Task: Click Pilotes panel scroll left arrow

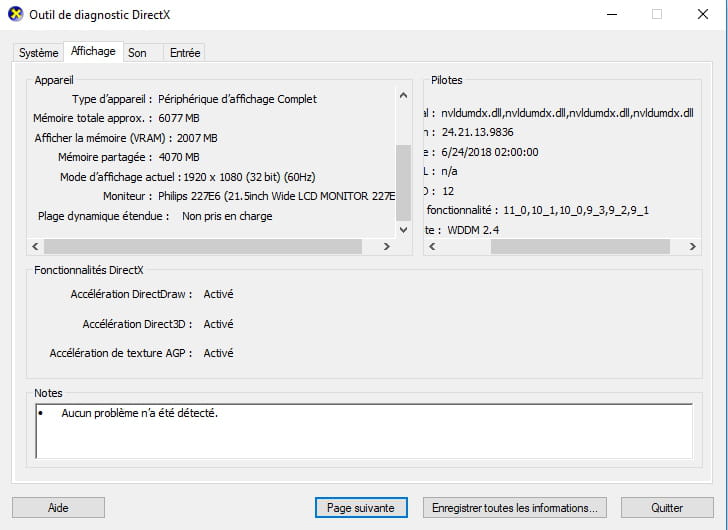Action: tap(432, 246)
